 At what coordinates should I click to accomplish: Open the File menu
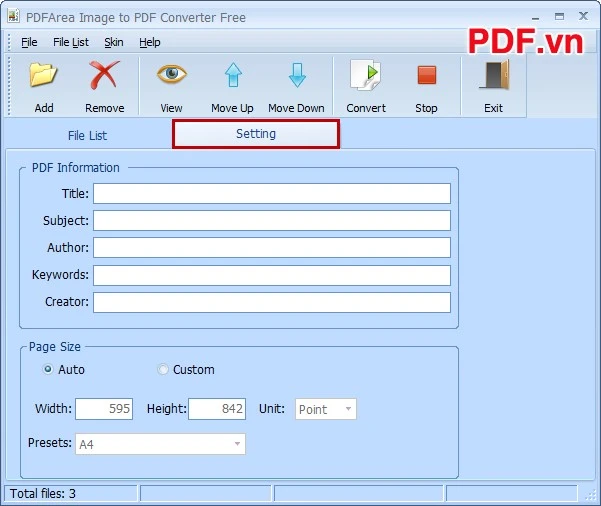tap(29, 42)
